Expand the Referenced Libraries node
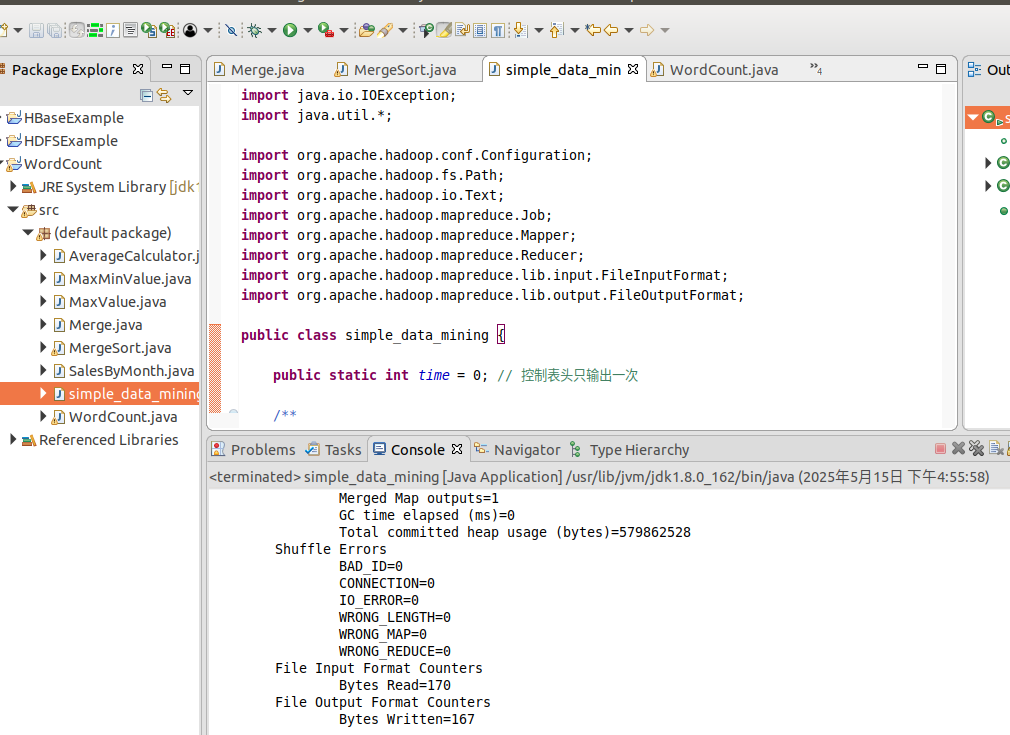The height and width of the screenshot is (735, 1010). click(13, 440)
